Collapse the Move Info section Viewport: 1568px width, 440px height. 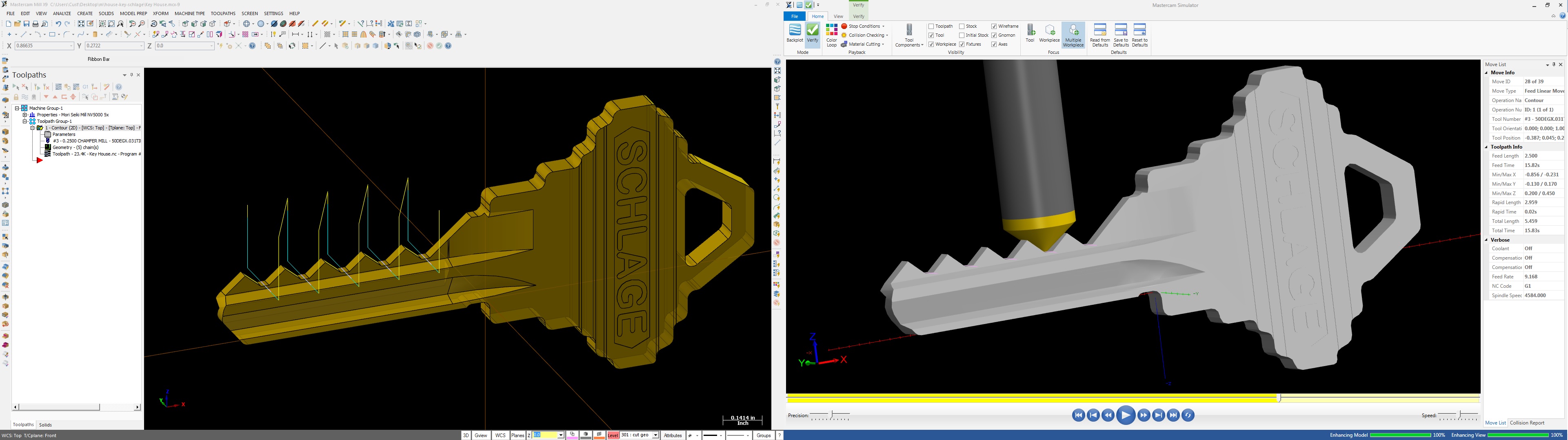click(x=1486, y=72)
